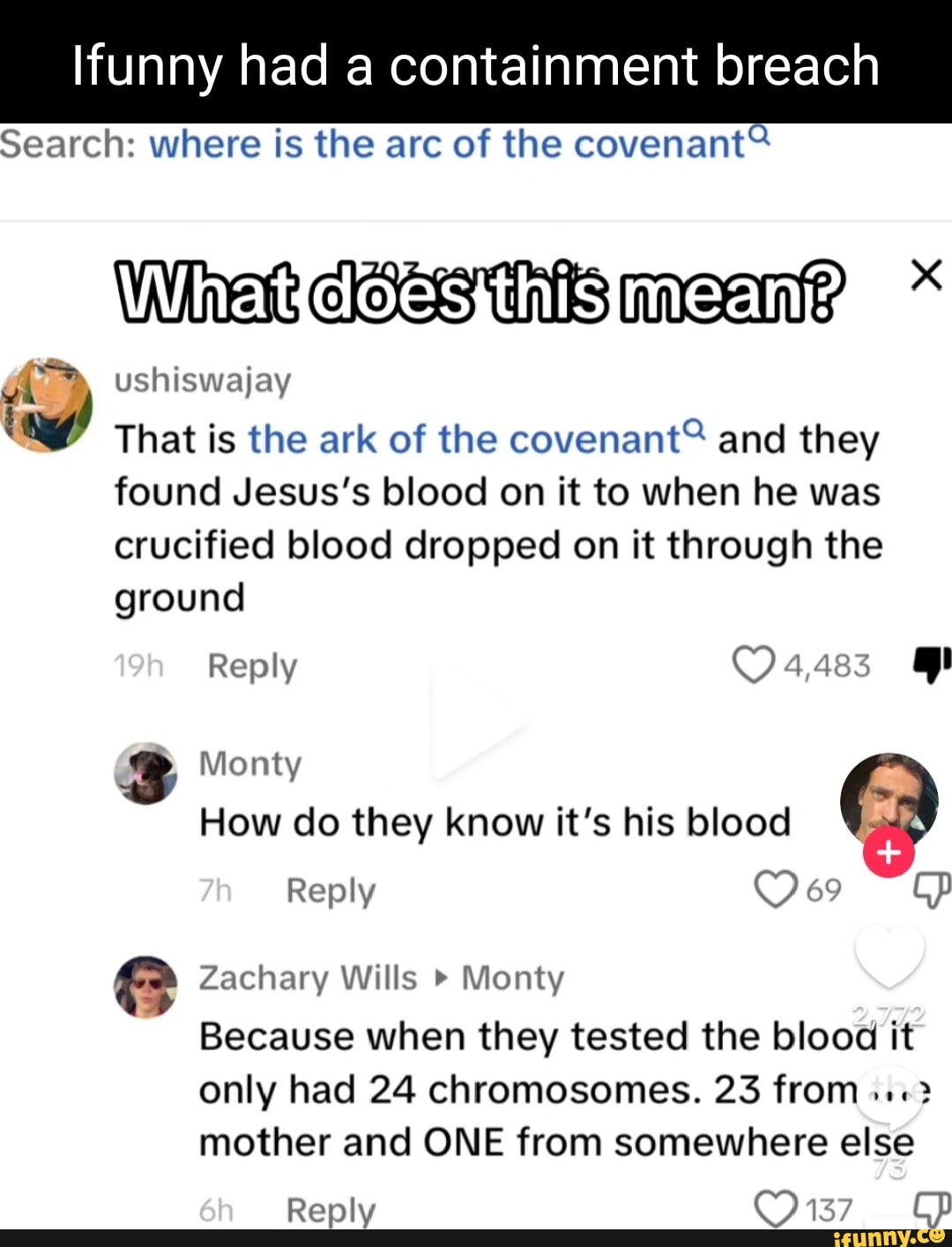Like ushiswajay's comment with the 4,483 heart

click(x=754, y=663)
